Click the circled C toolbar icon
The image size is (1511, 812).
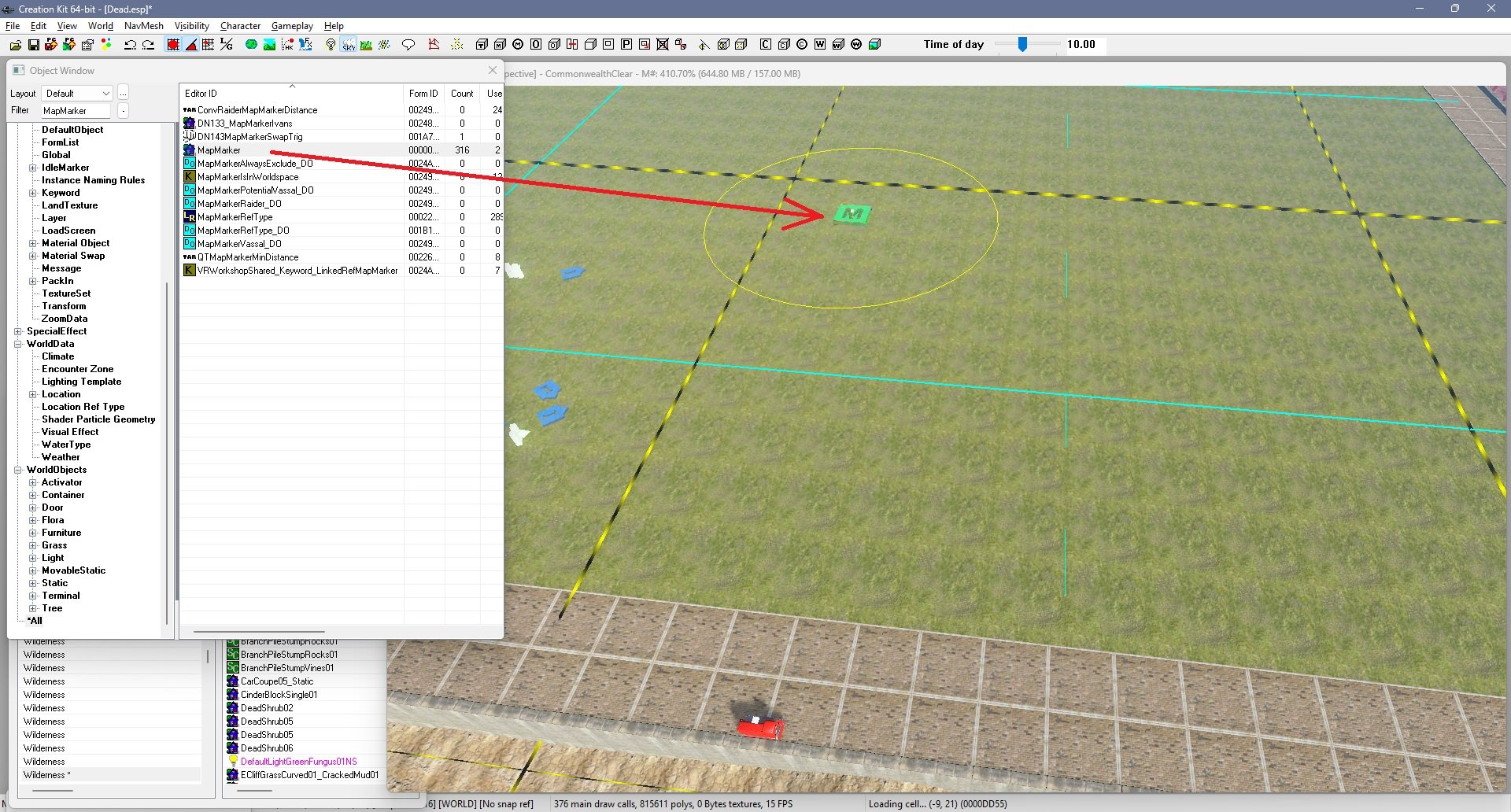pyautogui.click(x=802, y=45)
